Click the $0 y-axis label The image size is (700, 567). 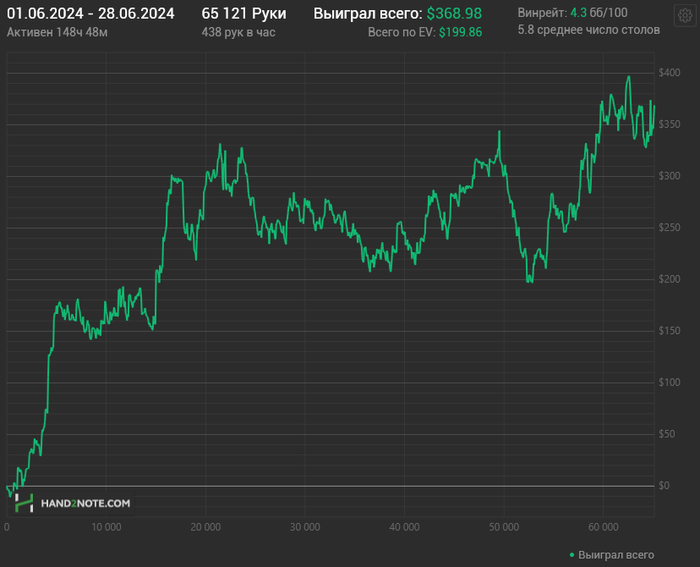tap(664, 486)
